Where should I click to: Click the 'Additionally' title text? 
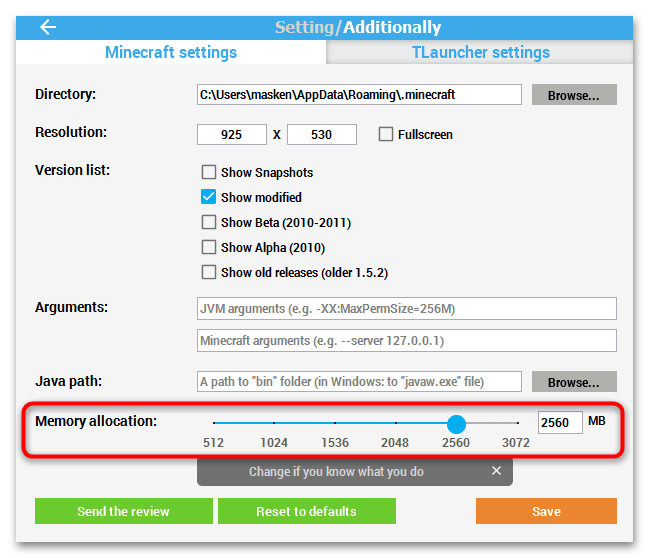pyautogui.click(x=392, y=27)
